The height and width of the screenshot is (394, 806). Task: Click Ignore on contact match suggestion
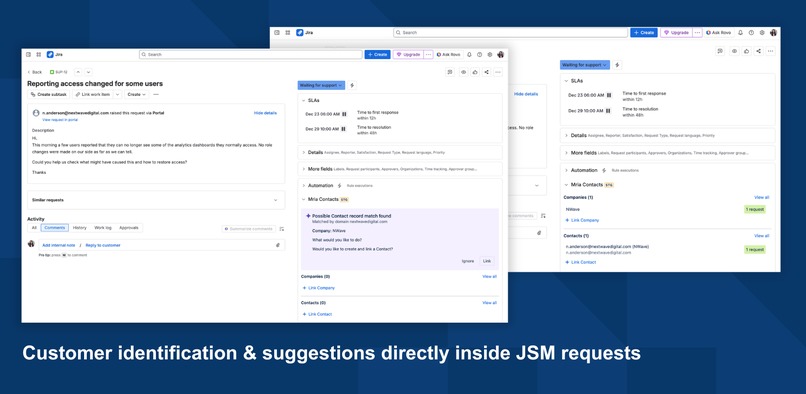[468, 261]
